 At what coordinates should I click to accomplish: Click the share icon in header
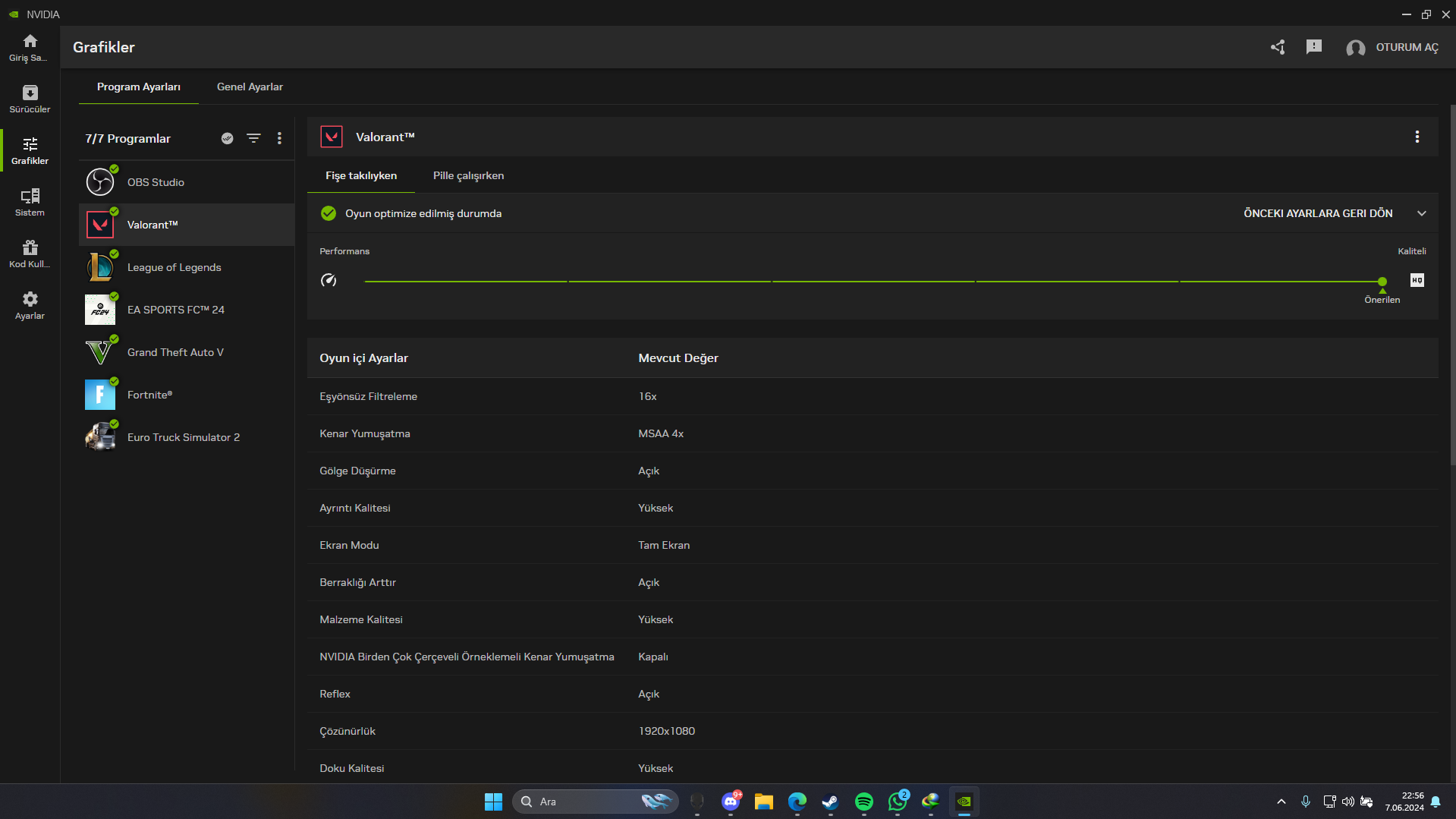point(1278,47)
